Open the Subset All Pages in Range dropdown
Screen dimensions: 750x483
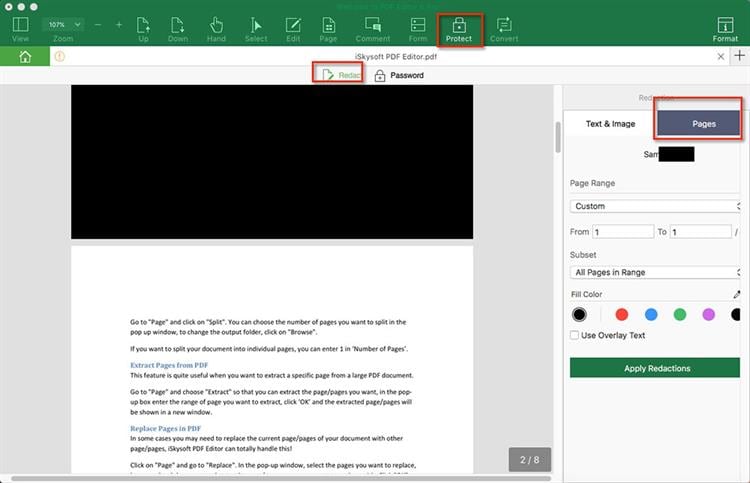tap(655, 272)
